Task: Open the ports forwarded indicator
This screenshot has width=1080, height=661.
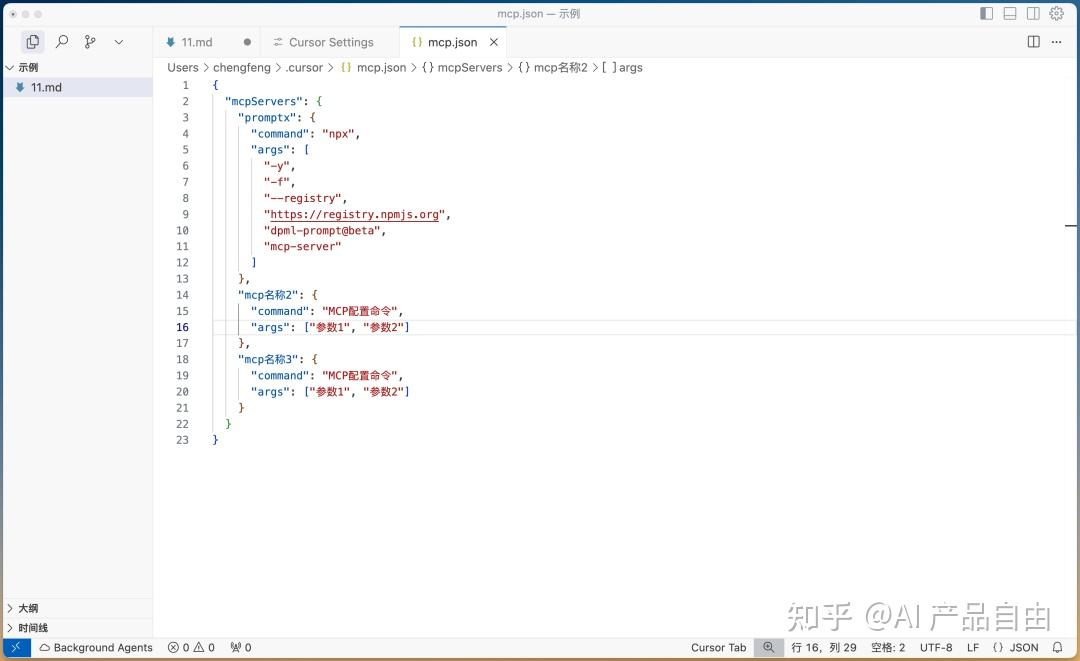Action: click(241, 647)
